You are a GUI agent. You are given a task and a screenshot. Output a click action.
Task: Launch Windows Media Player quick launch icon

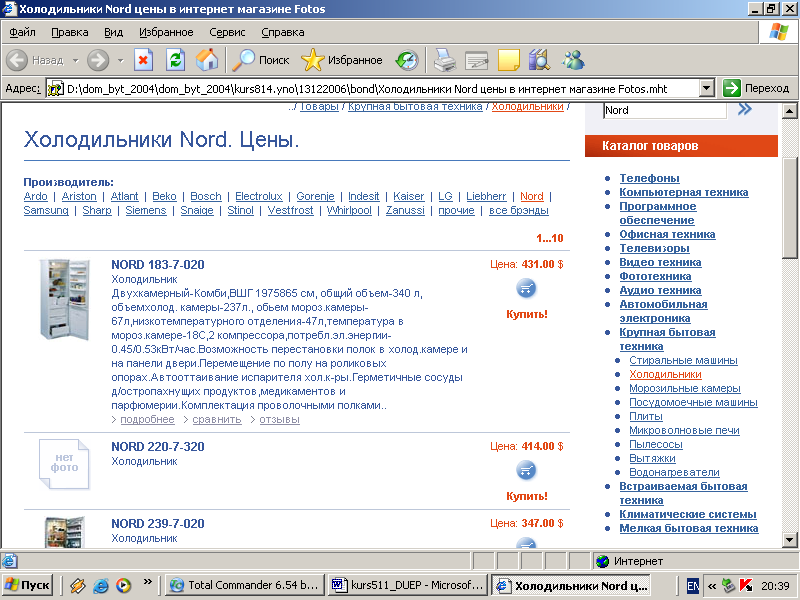pos(123,585)
